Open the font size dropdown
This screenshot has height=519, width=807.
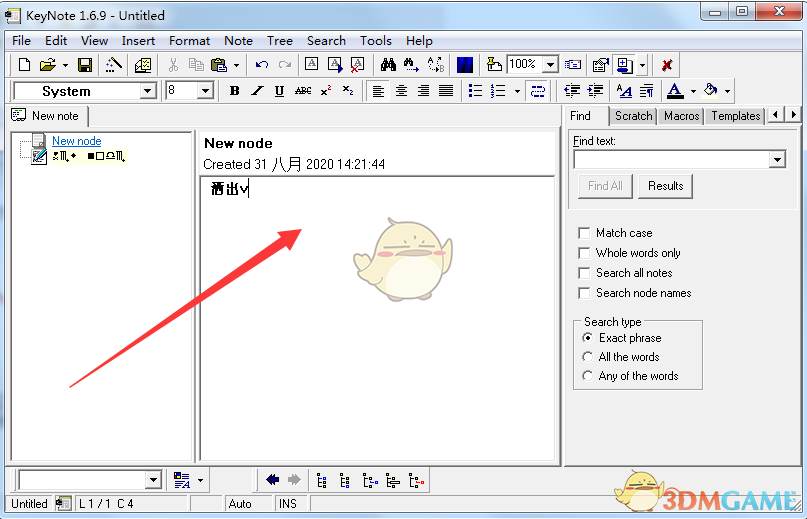[x=205, y=91]
